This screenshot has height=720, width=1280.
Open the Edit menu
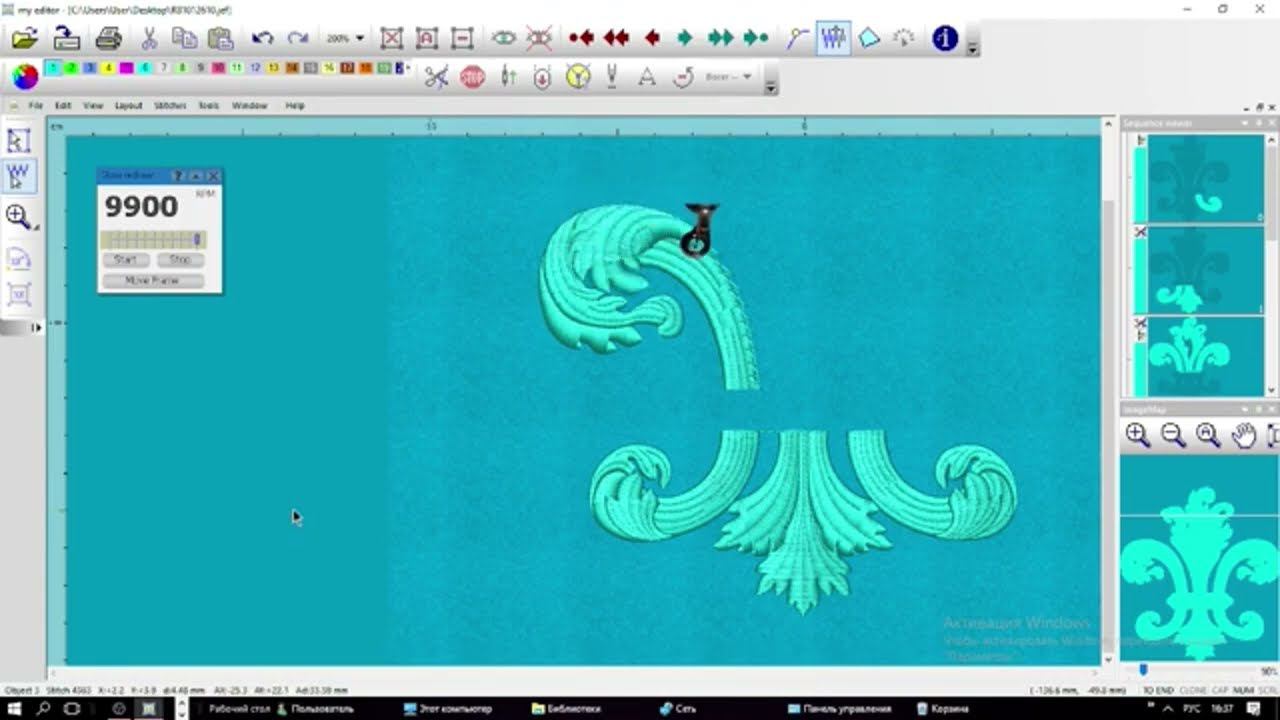tap(63, 106)
